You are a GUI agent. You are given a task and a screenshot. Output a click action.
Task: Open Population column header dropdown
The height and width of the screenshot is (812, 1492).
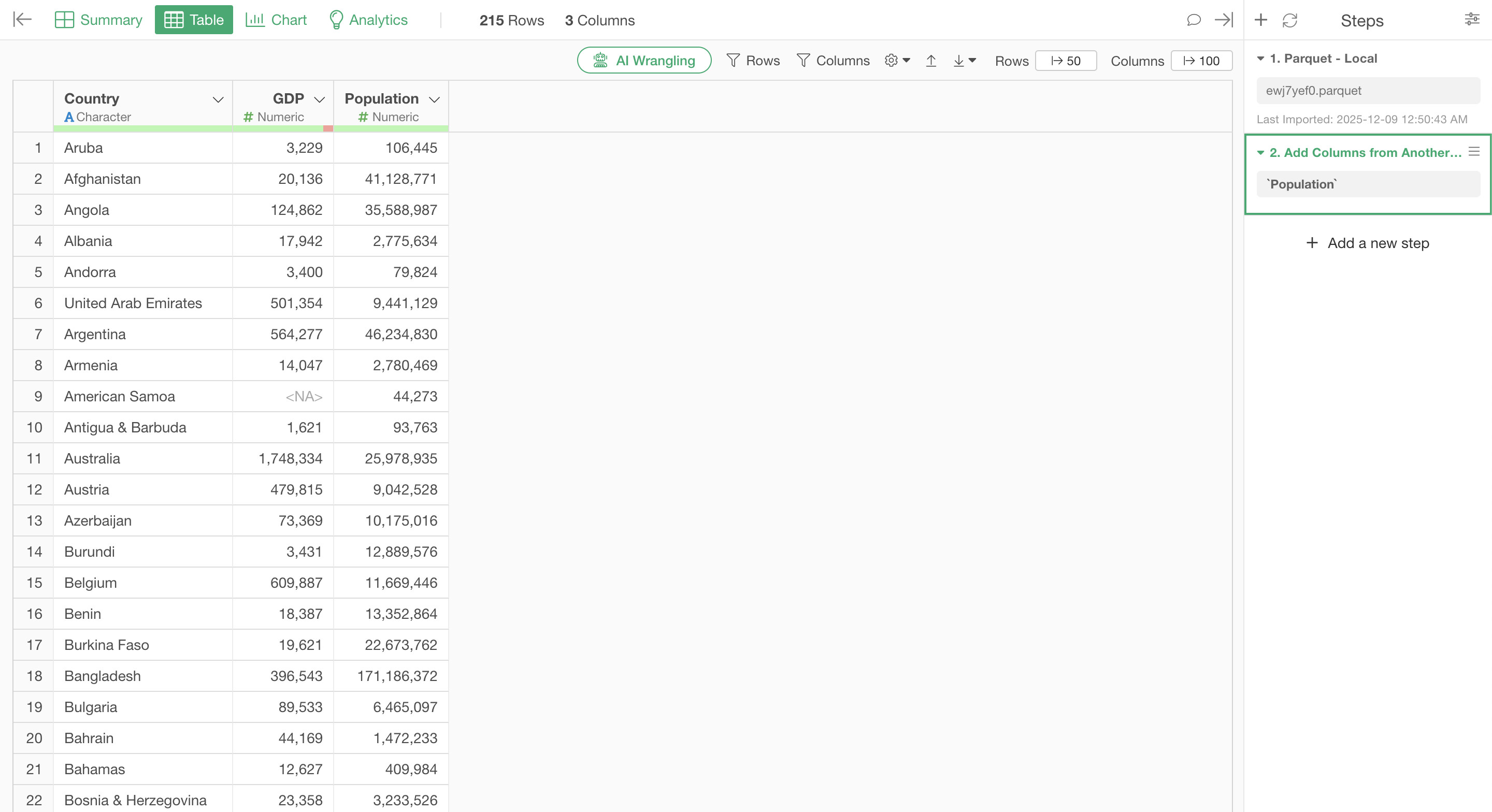pyautogui.click(x=435, y=99)
